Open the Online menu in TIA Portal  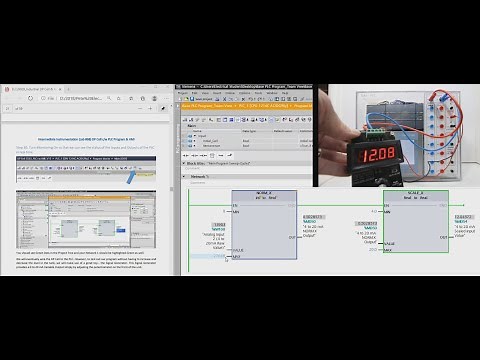coord(230,93)
